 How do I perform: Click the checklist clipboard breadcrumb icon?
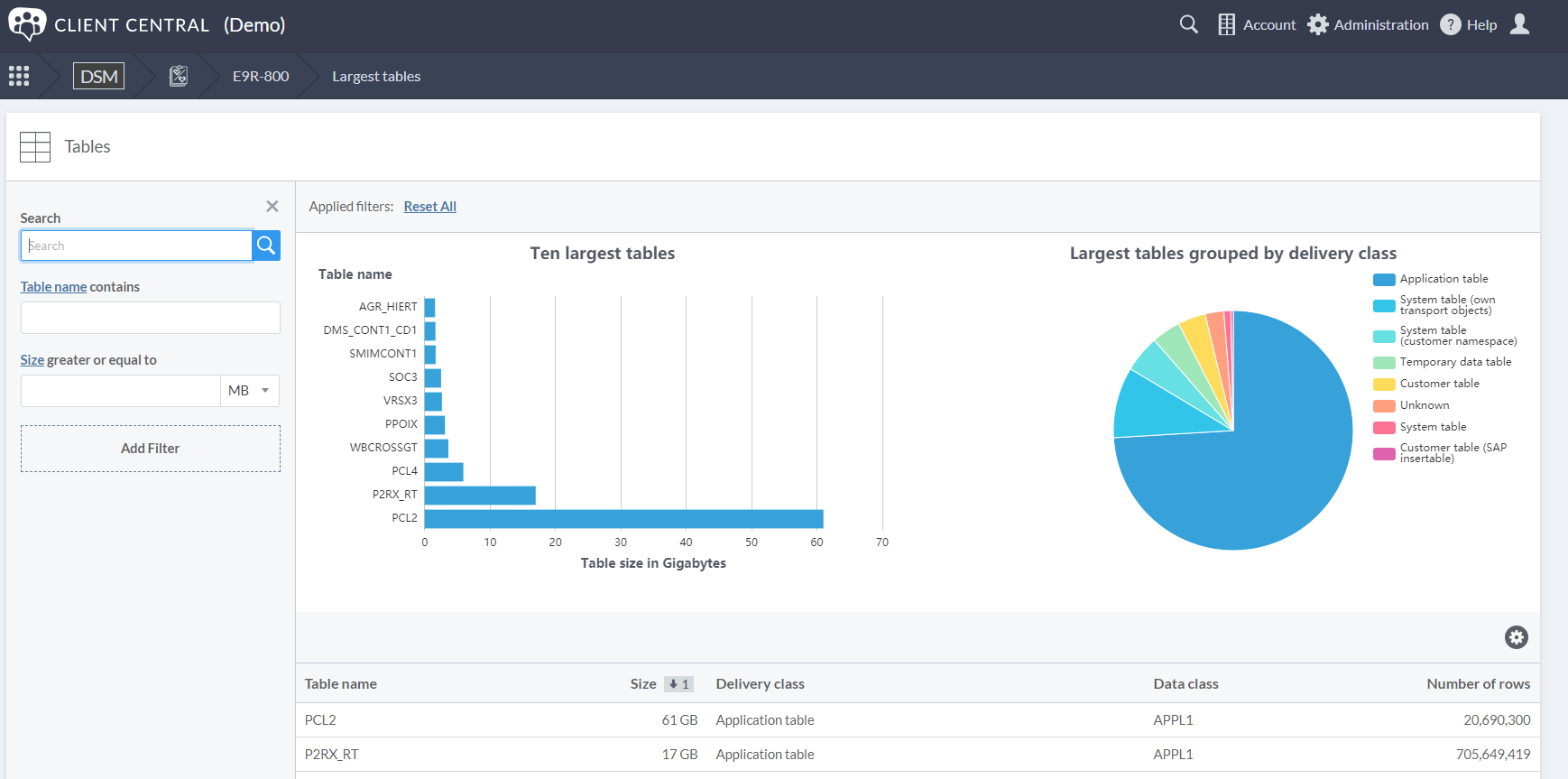click(179, 76)
